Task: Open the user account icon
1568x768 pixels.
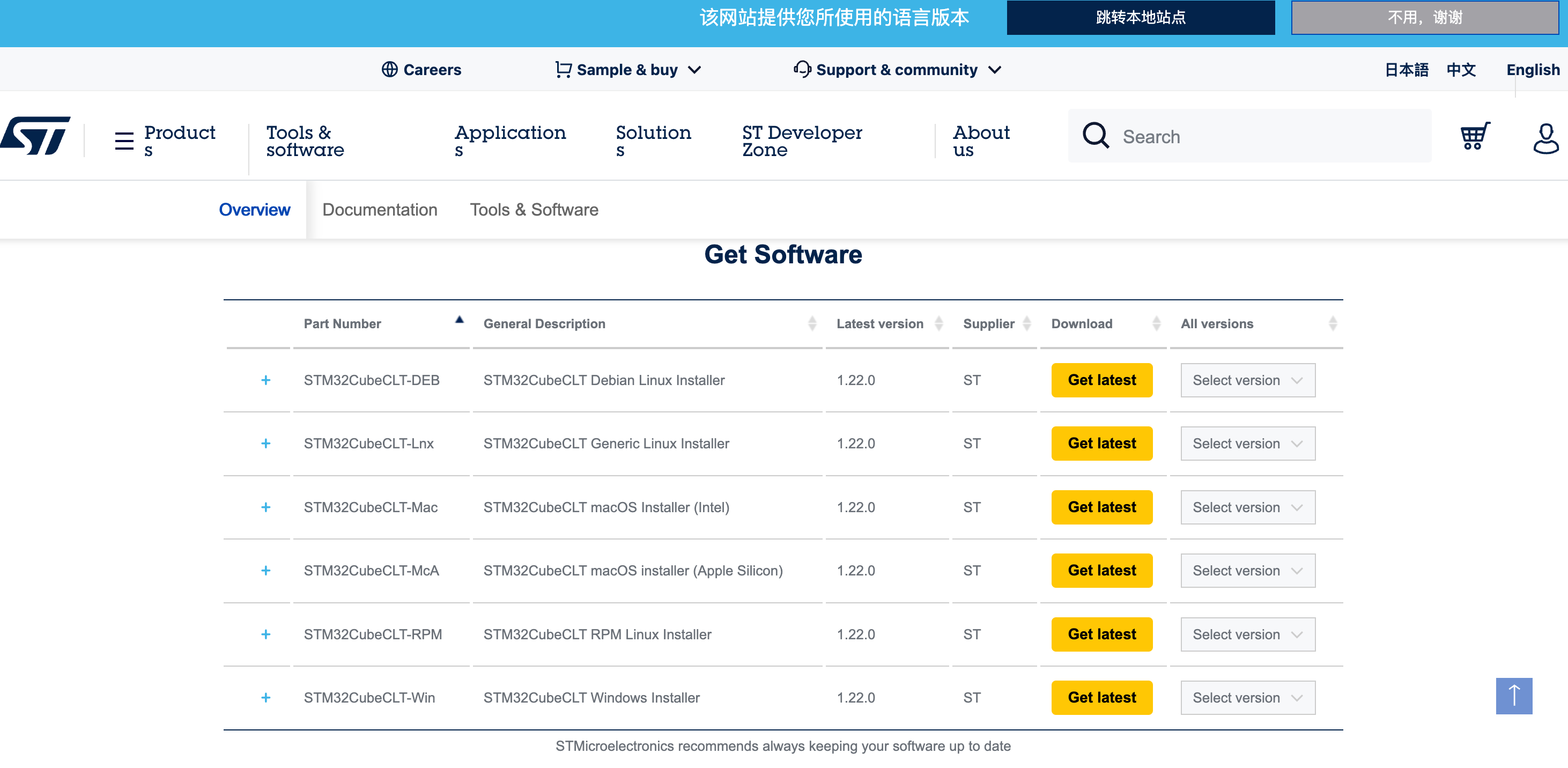Action: (x=1545, y=138)
